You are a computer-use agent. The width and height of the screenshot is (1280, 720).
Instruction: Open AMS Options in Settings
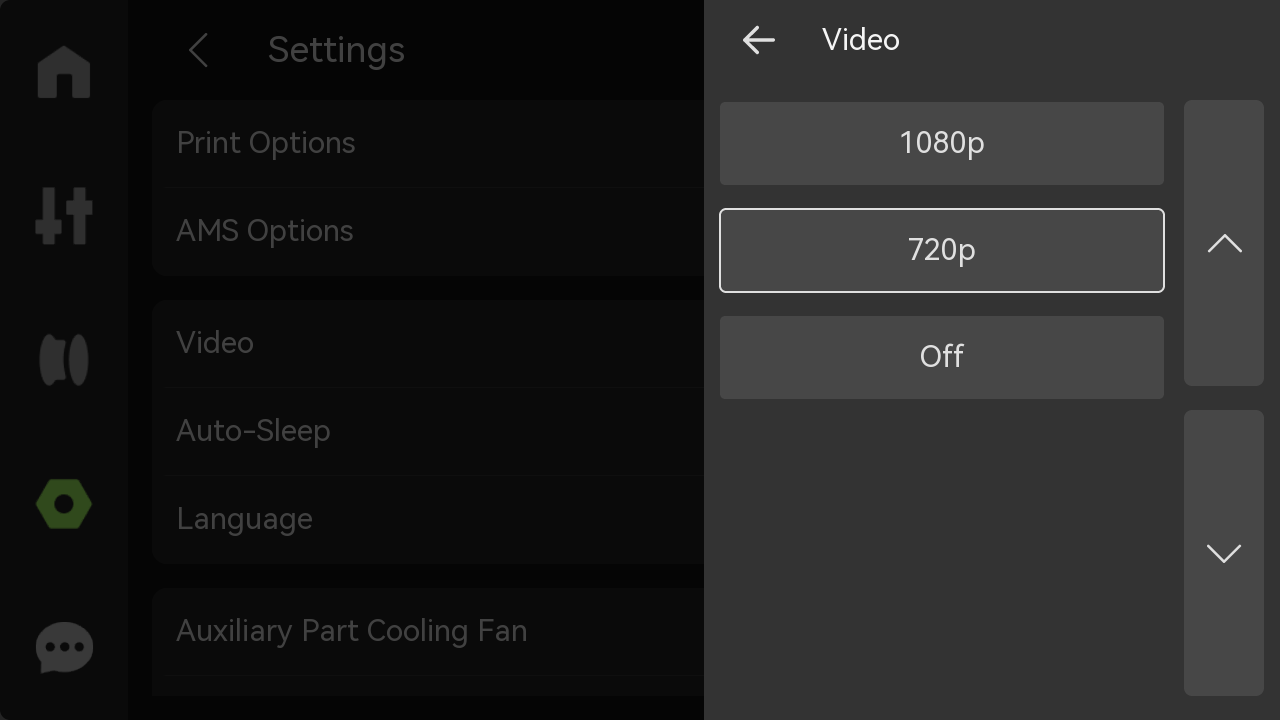pos(428,231)
